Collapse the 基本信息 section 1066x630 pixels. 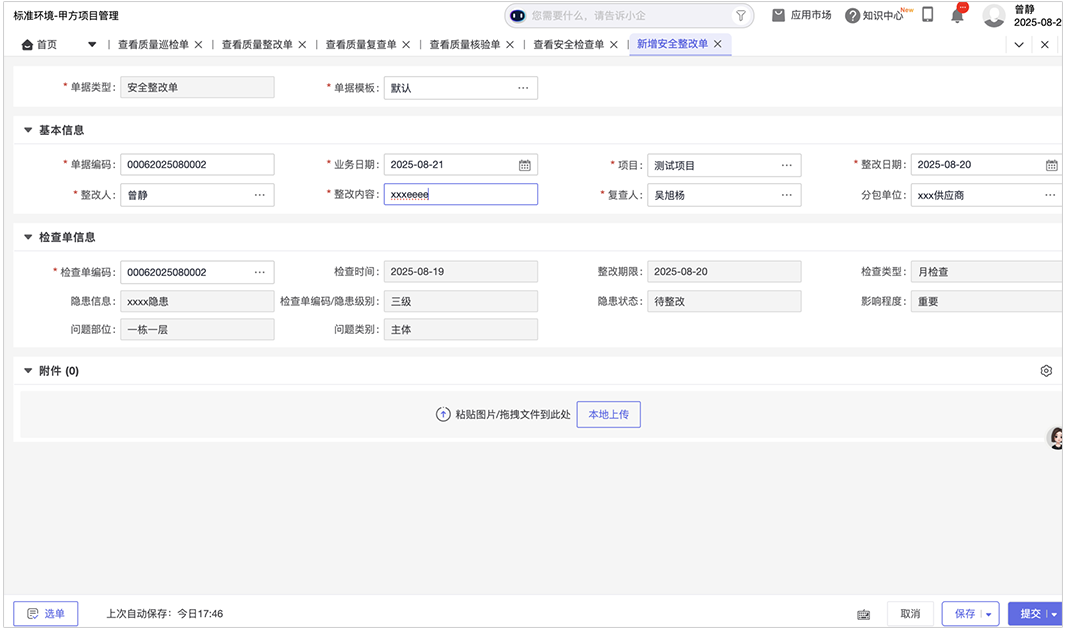(28, 130)
